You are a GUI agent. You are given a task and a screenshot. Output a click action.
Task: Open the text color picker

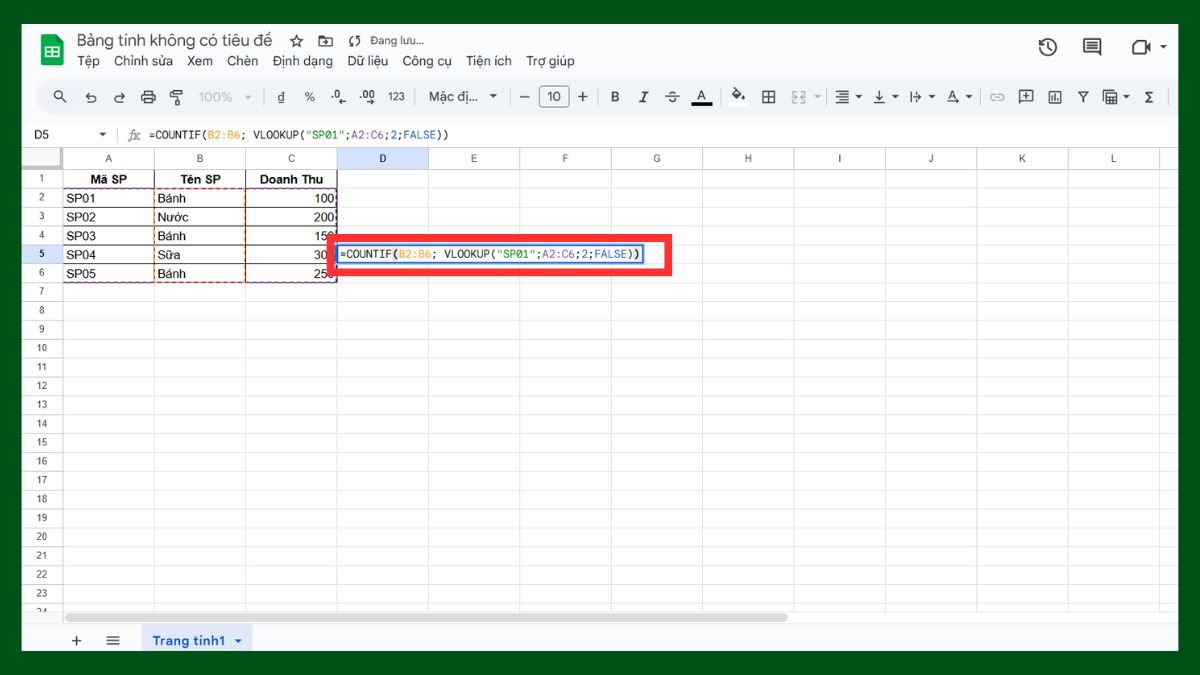(x=702, y=97)
